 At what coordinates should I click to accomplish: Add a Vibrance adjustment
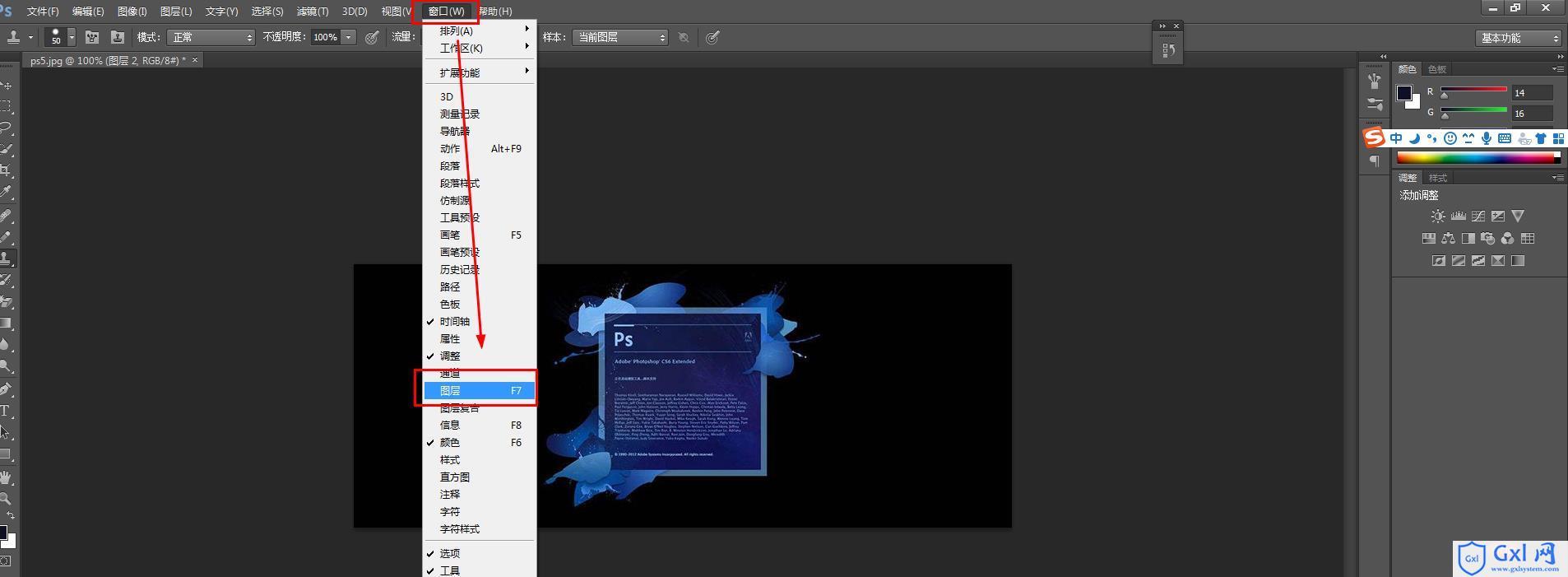coord(1518,216)
